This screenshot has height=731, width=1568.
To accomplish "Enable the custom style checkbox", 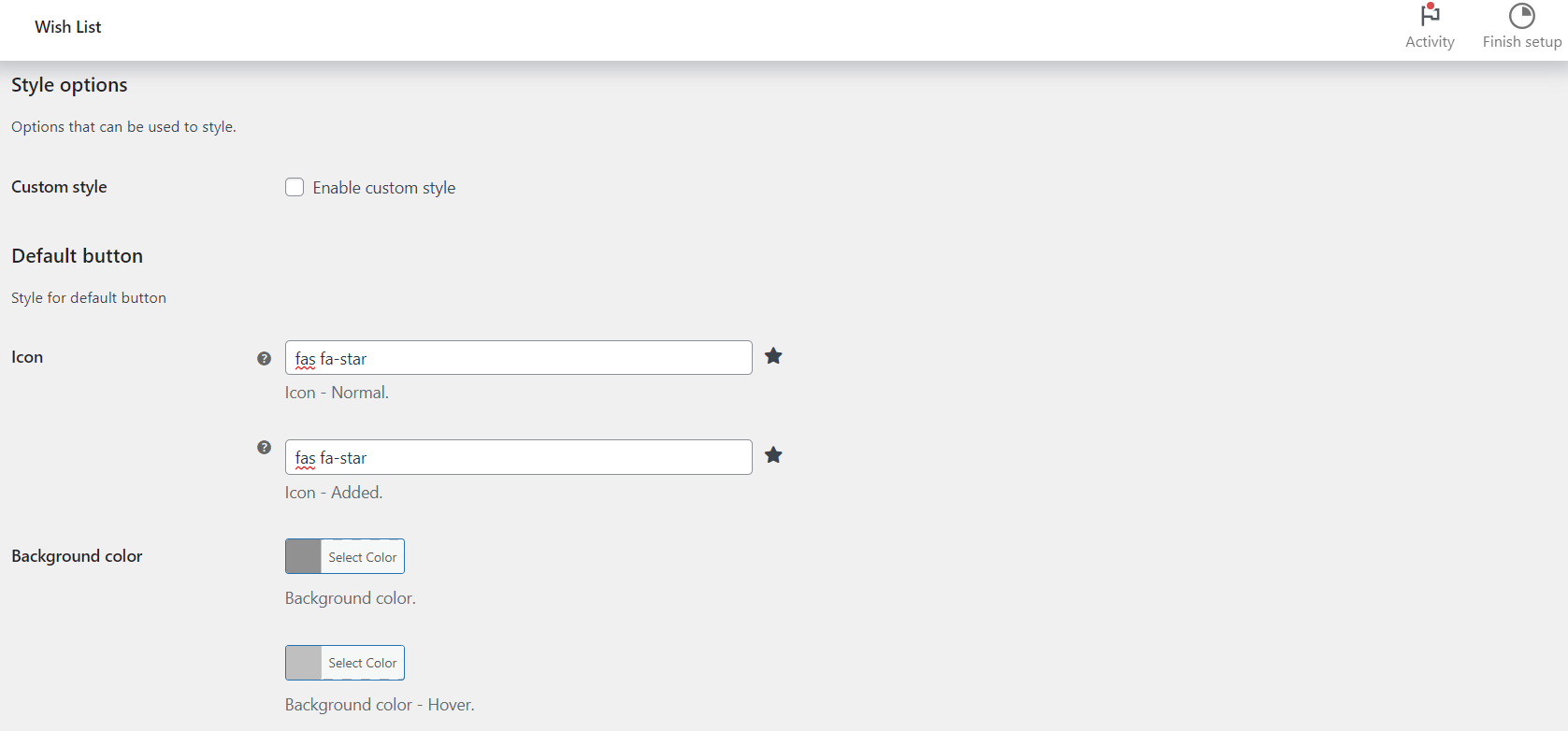I will click(295, 187).
